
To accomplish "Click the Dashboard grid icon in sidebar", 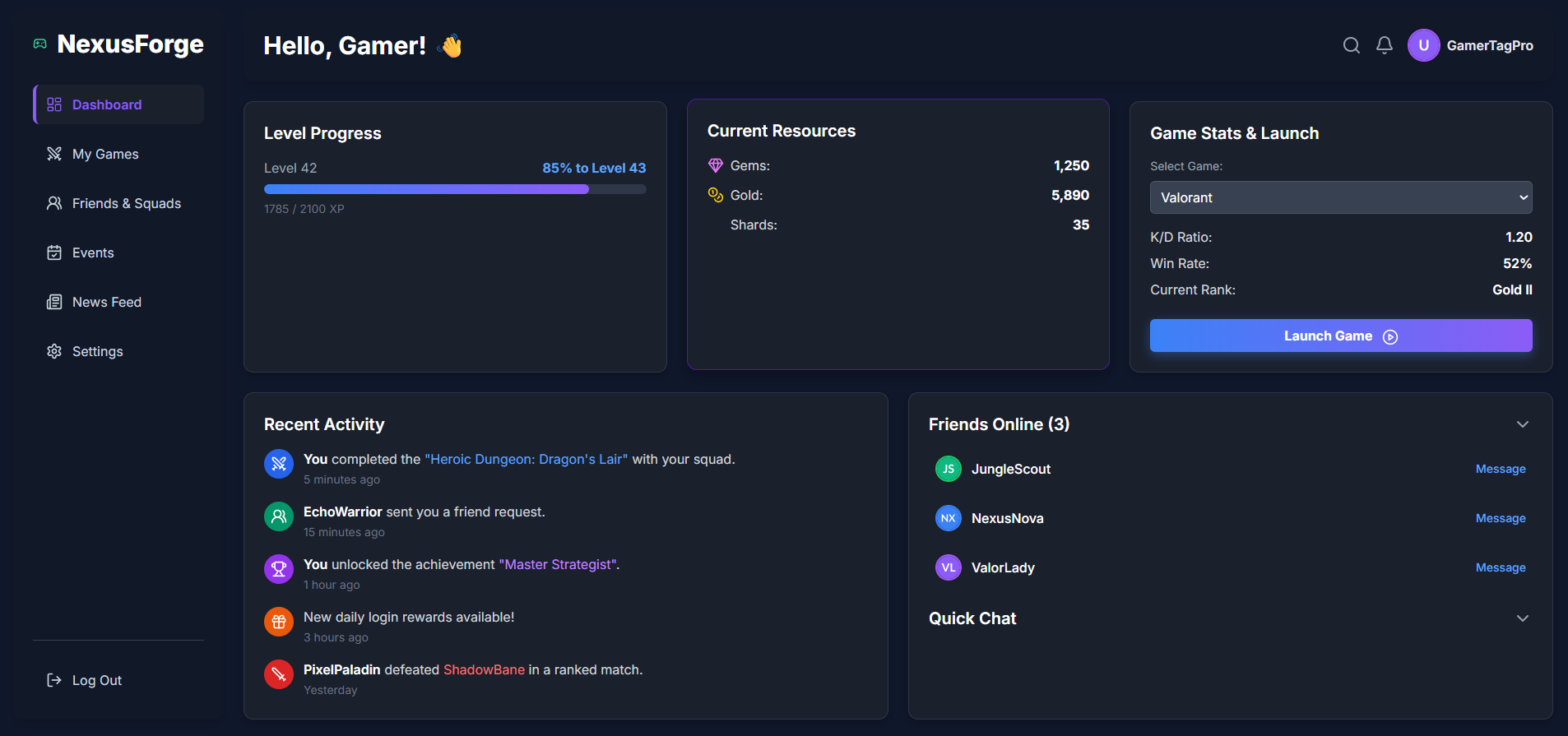I will click(x=54, y=104).
